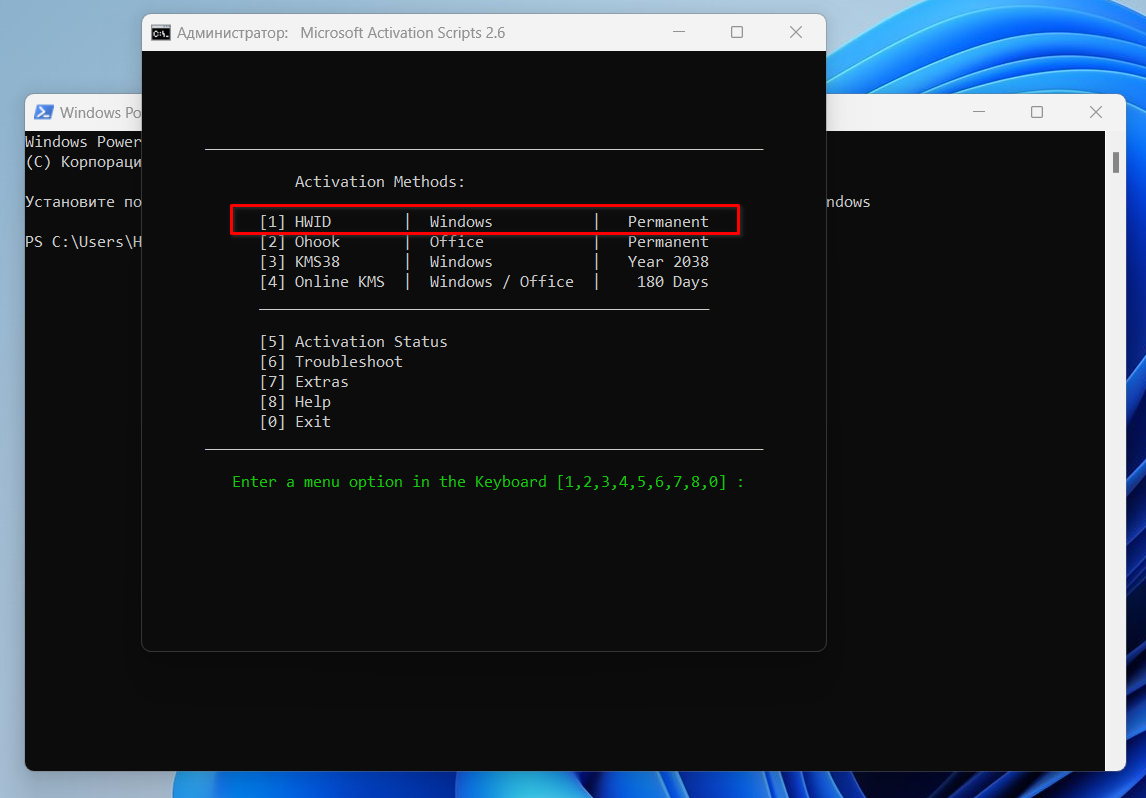
Task: Click the PowerShell vertical scrollbar thumb
Action: click(x=1115, y=162)
